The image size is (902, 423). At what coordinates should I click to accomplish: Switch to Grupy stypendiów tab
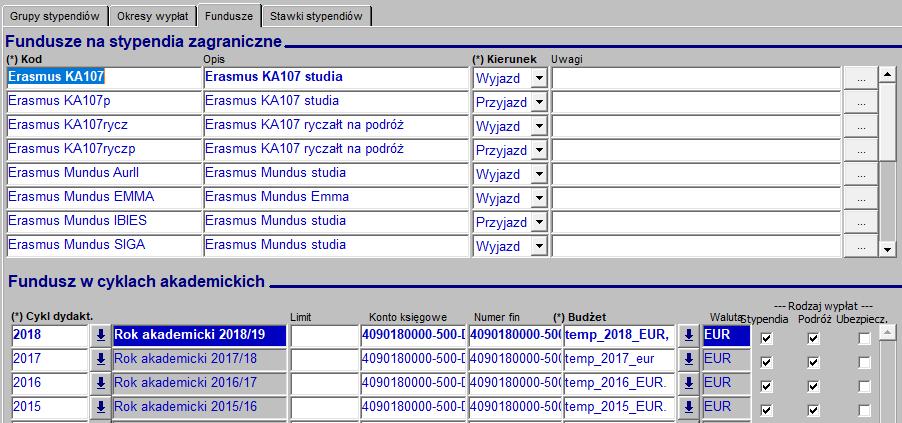point(55,16)
